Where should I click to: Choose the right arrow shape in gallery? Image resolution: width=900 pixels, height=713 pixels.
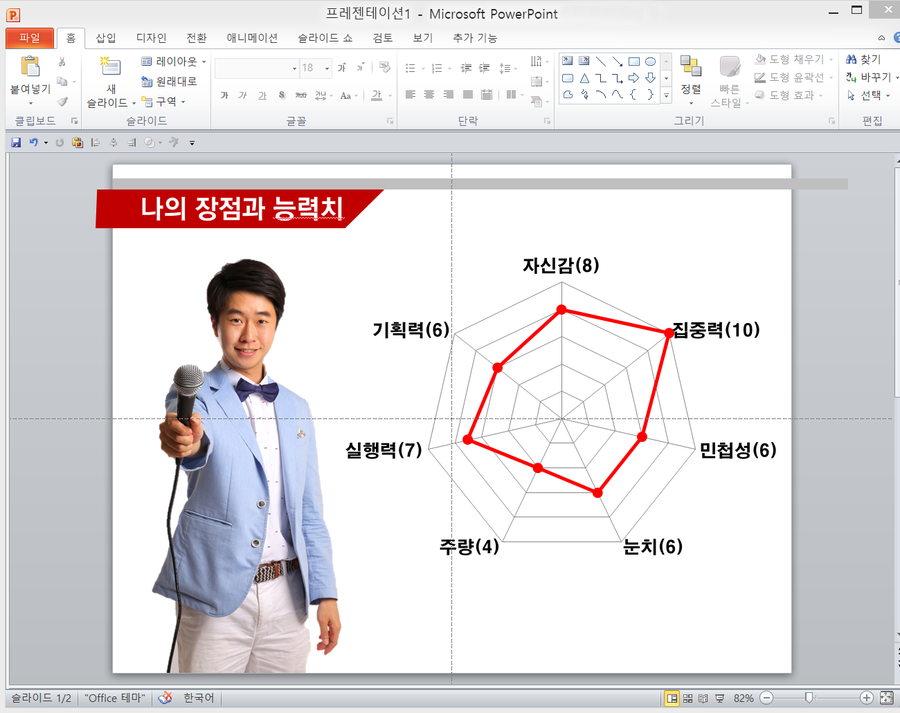[633, 78]
